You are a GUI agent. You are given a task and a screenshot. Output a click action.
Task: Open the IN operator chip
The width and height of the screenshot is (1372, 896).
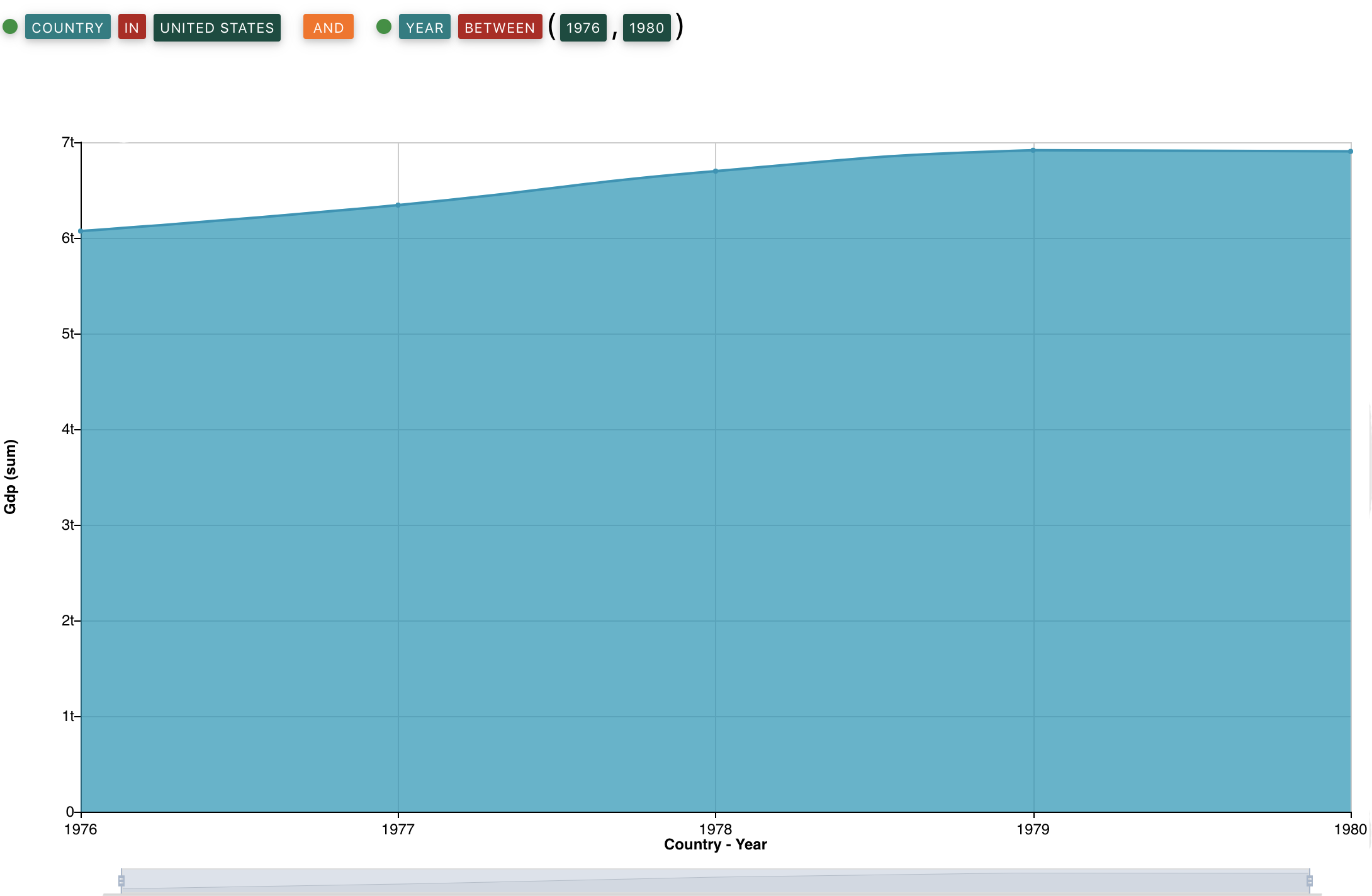132,27
